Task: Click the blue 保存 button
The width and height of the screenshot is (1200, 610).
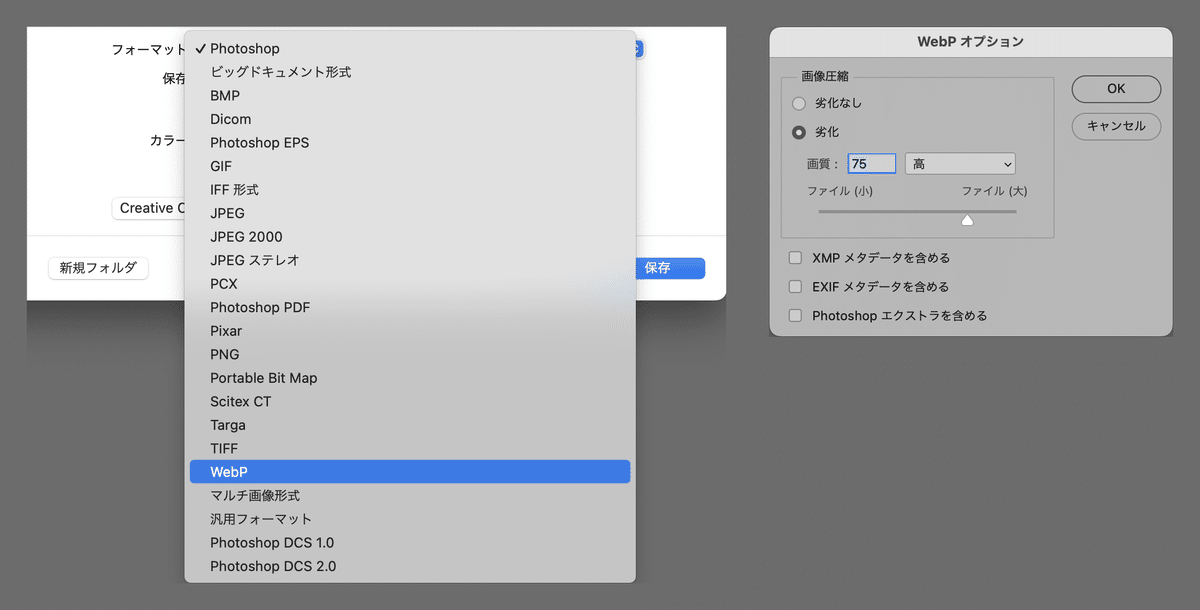Action: 669,268
